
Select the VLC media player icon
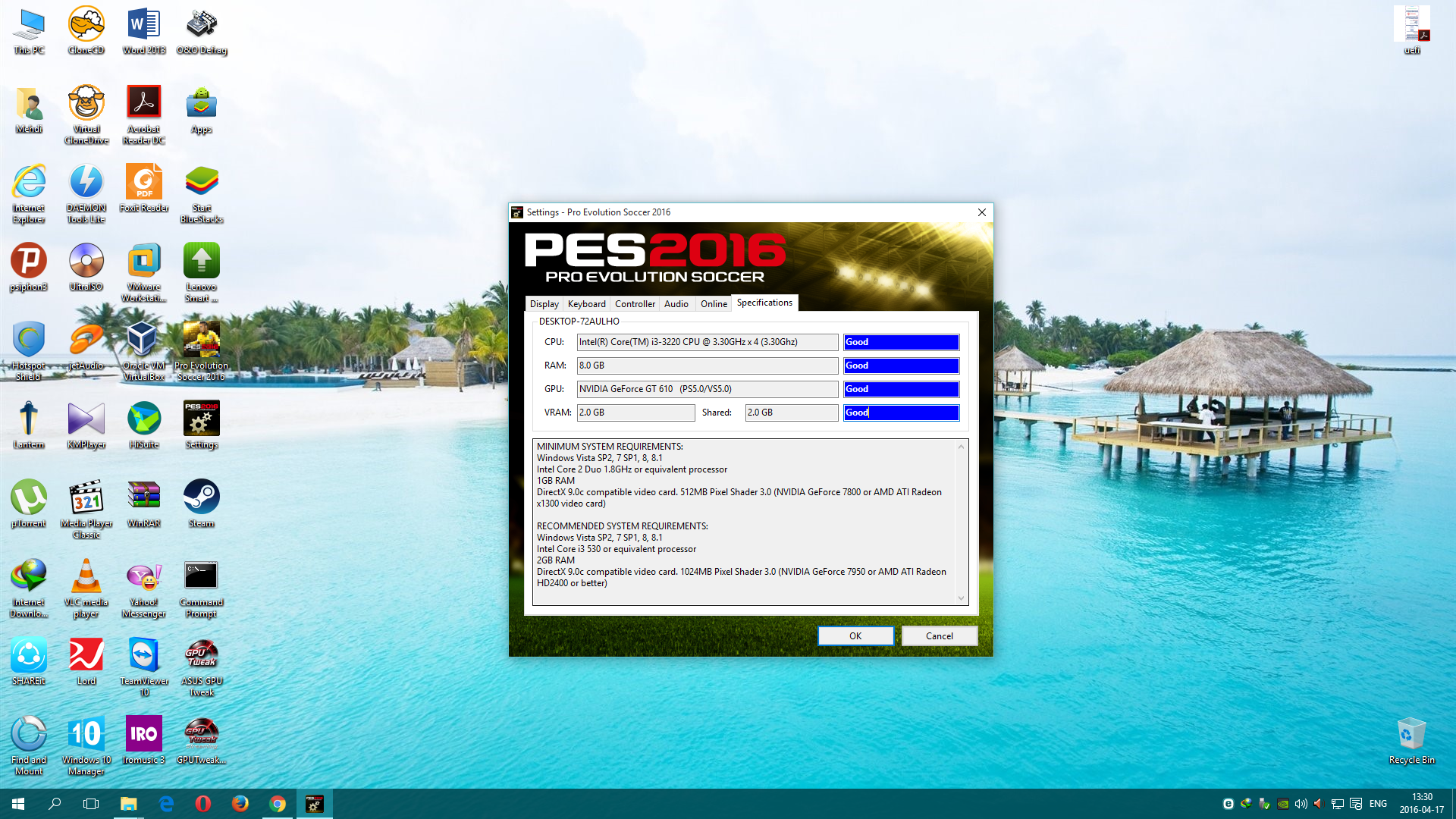point(86,588)
